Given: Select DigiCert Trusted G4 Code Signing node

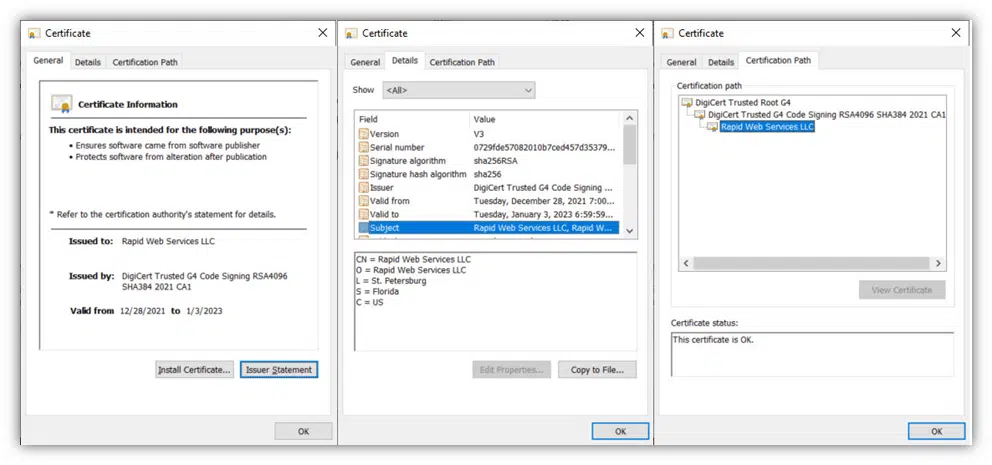Looking at the screenshot, I should pos(826,115).
